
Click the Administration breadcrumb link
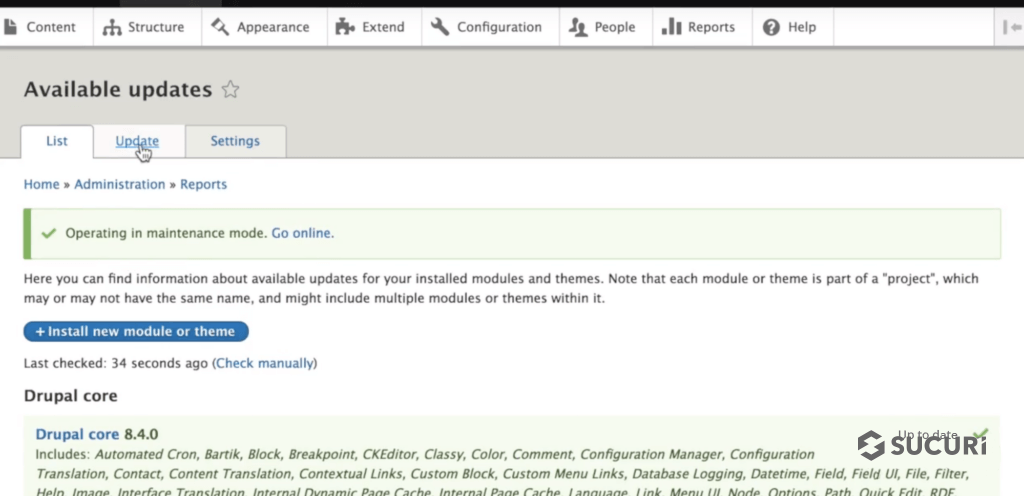tap(120, 184)
